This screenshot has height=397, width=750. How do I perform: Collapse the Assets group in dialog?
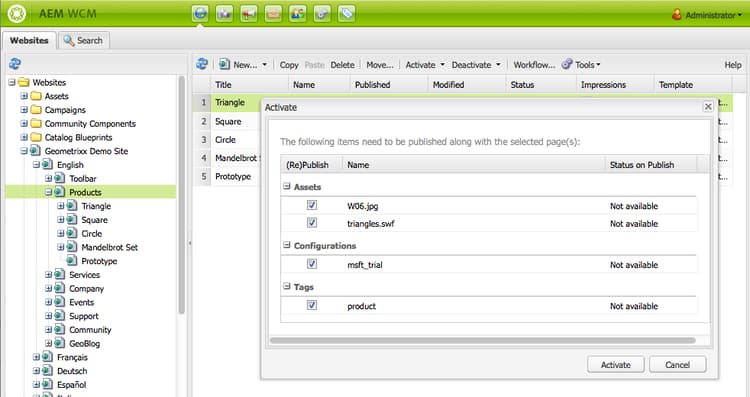(x=287, y=187)
